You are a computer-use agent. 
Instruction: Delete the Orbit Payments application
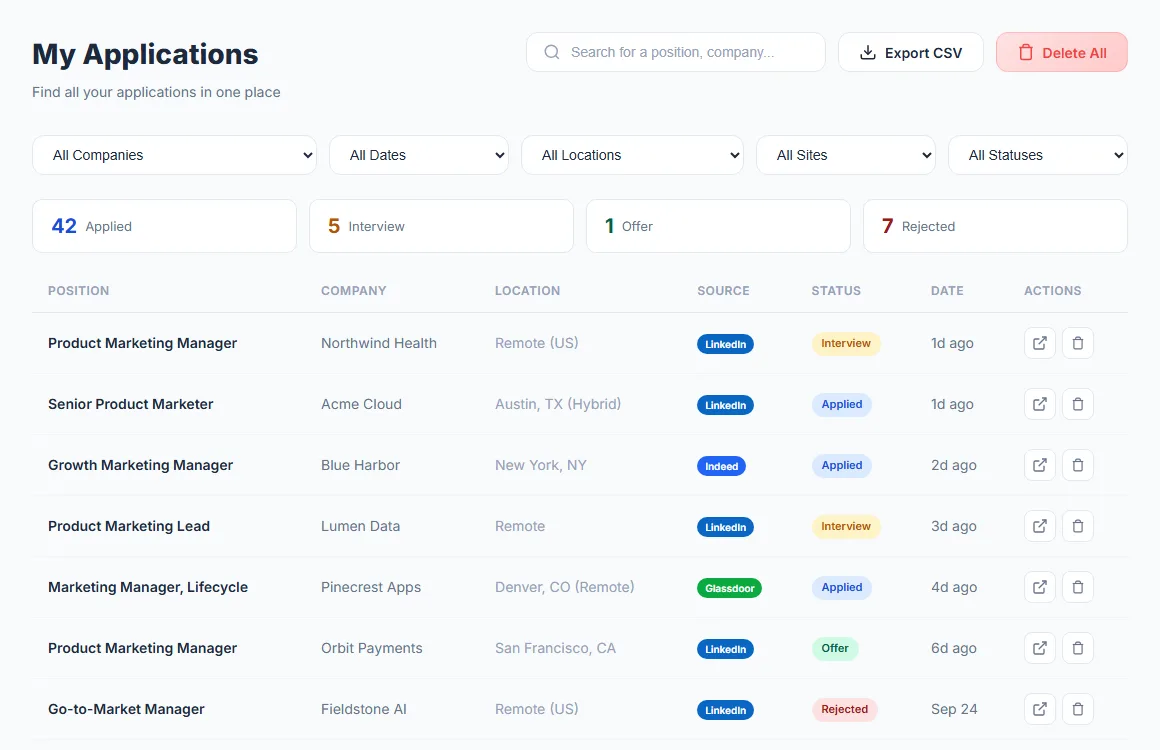[x=1078, y=648]
